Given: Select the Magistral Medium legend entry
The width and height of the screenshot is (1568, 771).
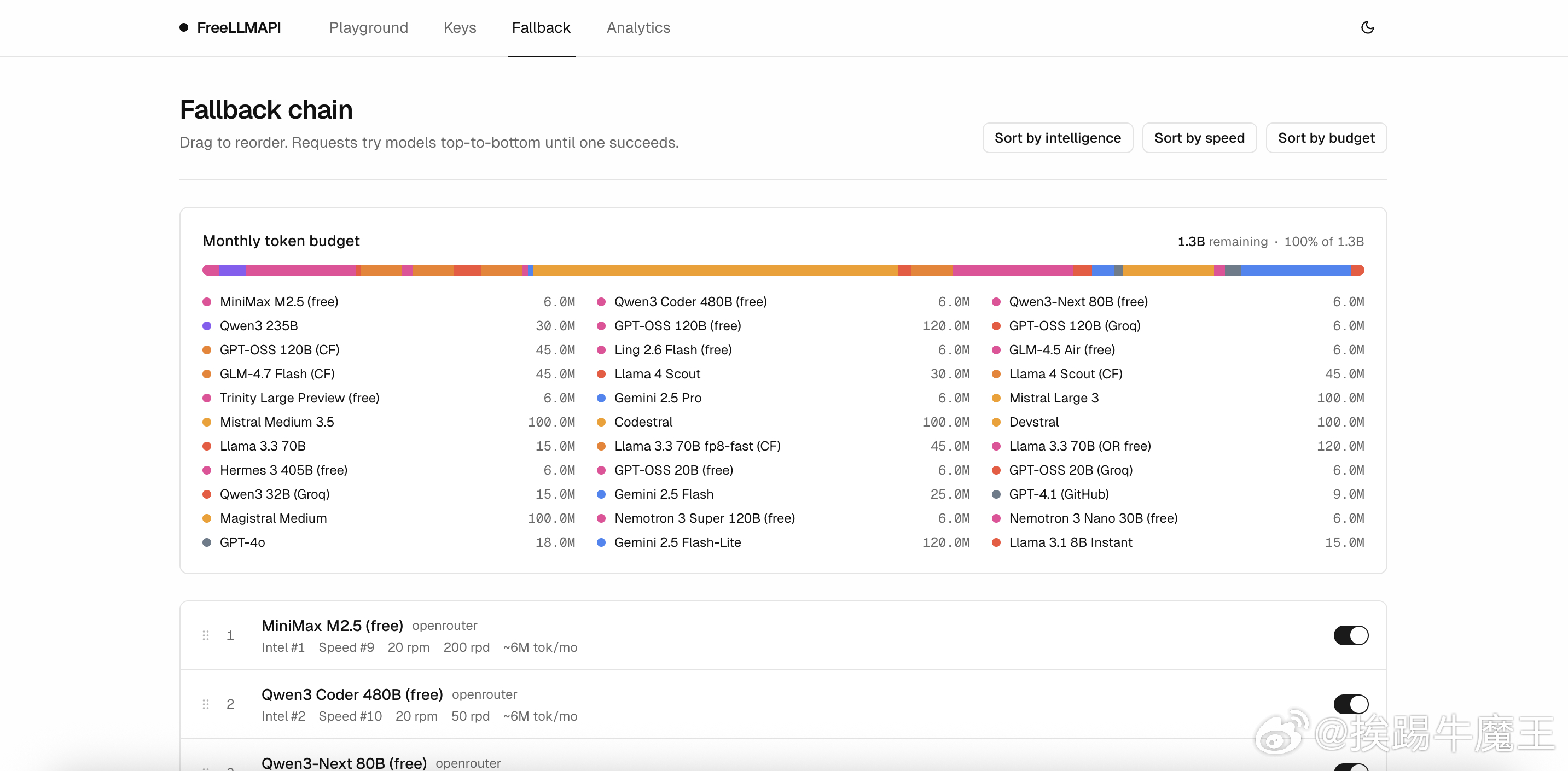Looking at the screenshot, I should (389, 518).
